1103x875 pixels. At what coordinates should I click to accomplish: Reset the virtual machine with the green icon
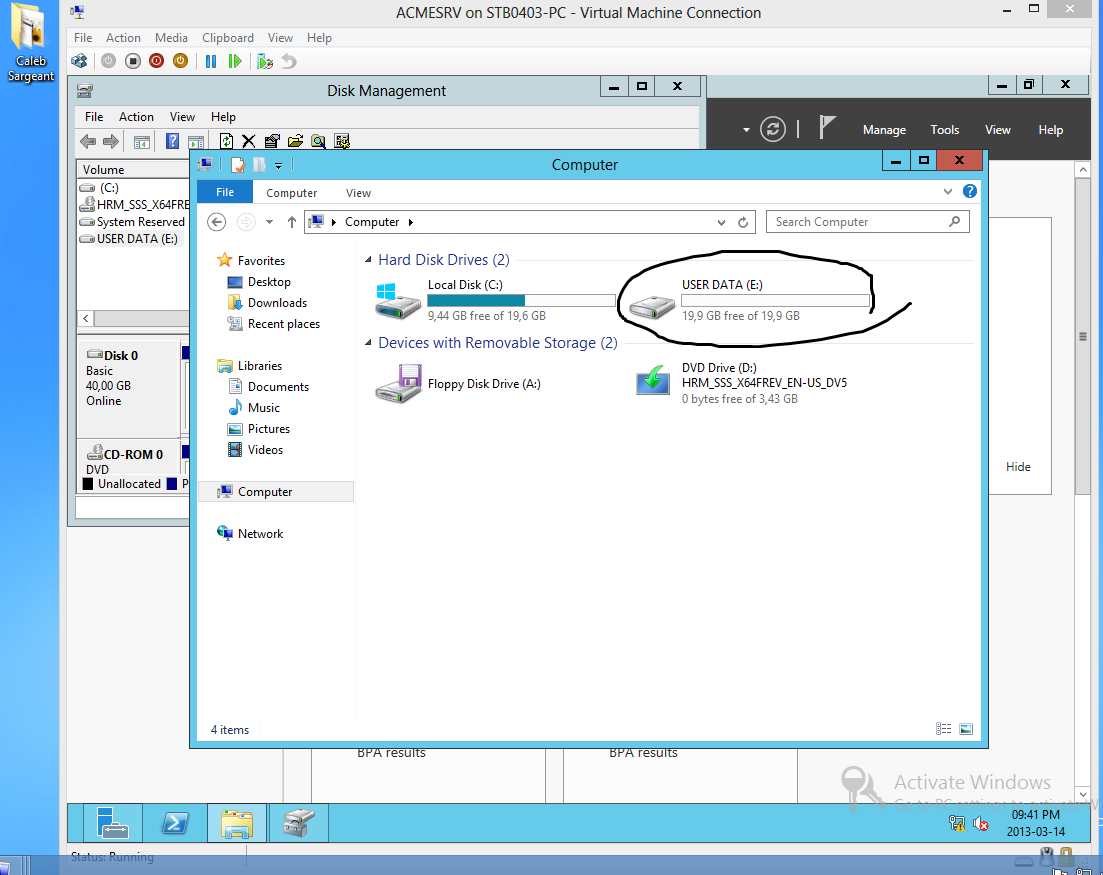pos(234,61)
